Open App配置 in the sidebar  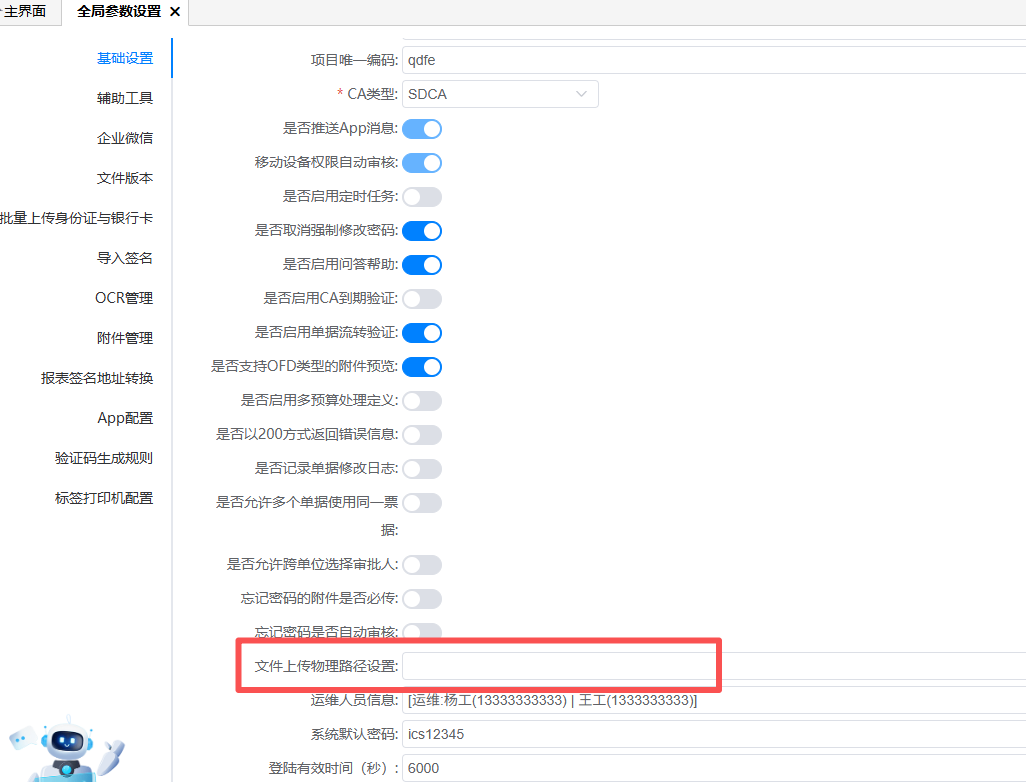(125, 418)
